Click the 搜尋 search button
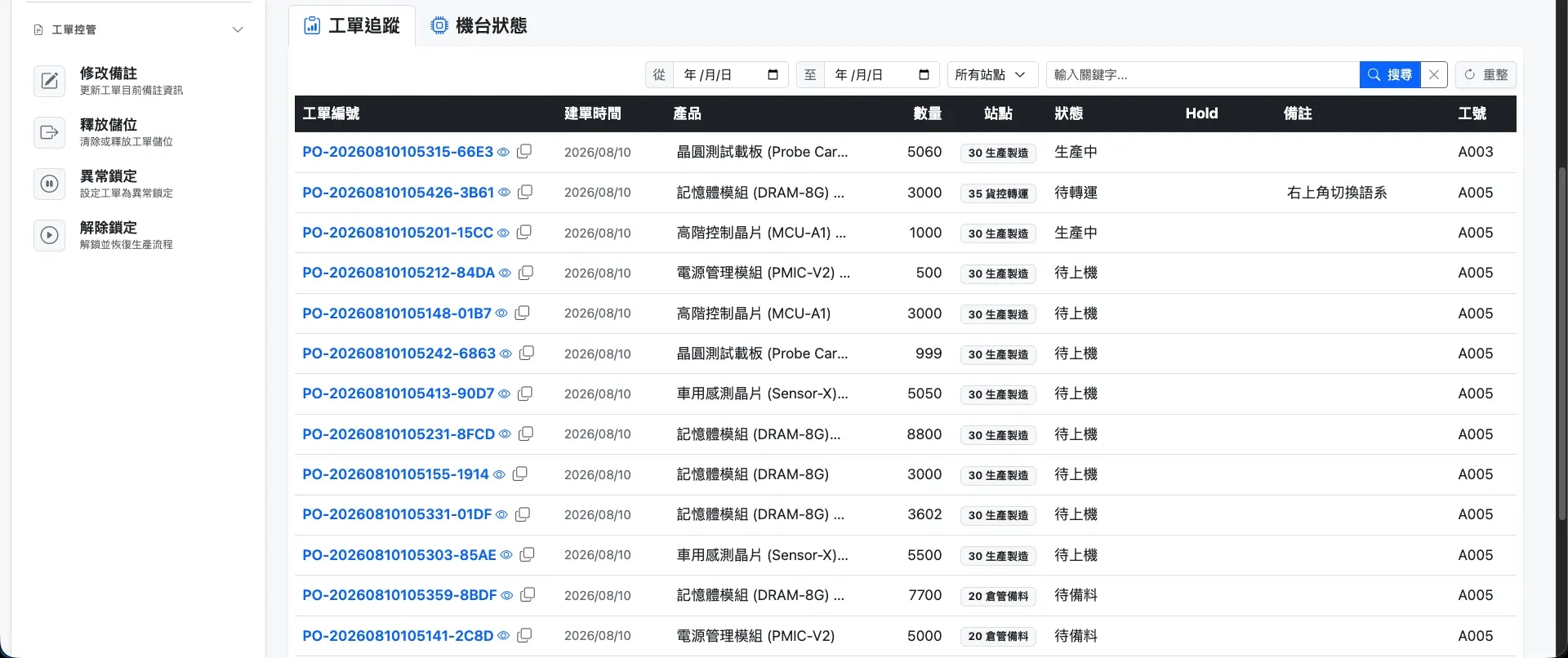Image resolution: width=1568 pixels, height=658 pixels. (1390, 75)
